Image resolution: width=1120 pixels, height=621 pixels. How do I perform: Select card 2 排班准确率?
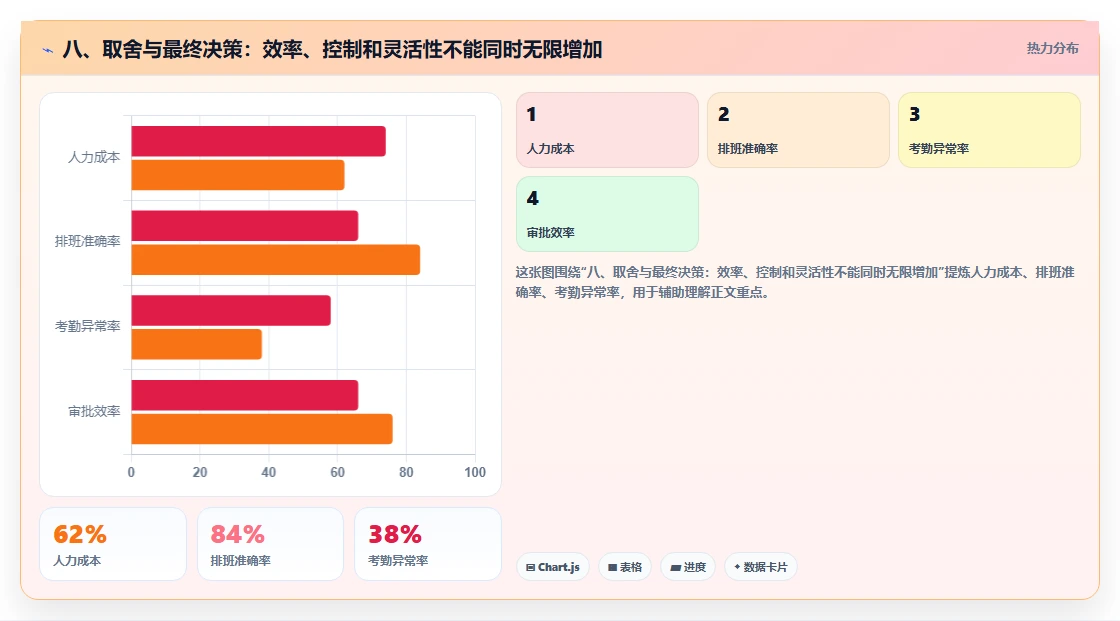[x=798, y=130]
